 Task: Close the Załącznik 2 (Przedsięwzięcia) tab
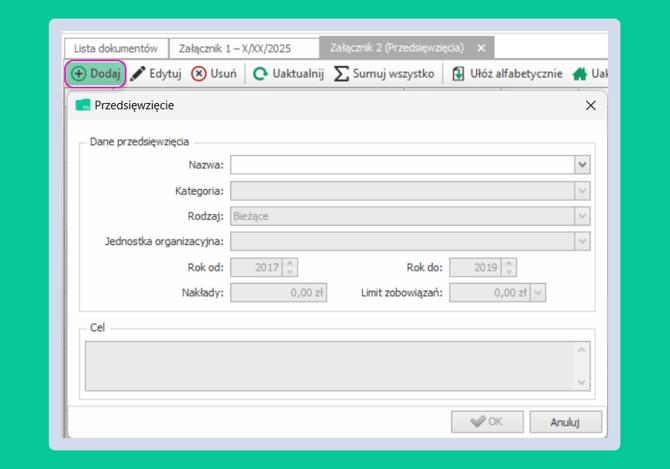tap(481, 48)
